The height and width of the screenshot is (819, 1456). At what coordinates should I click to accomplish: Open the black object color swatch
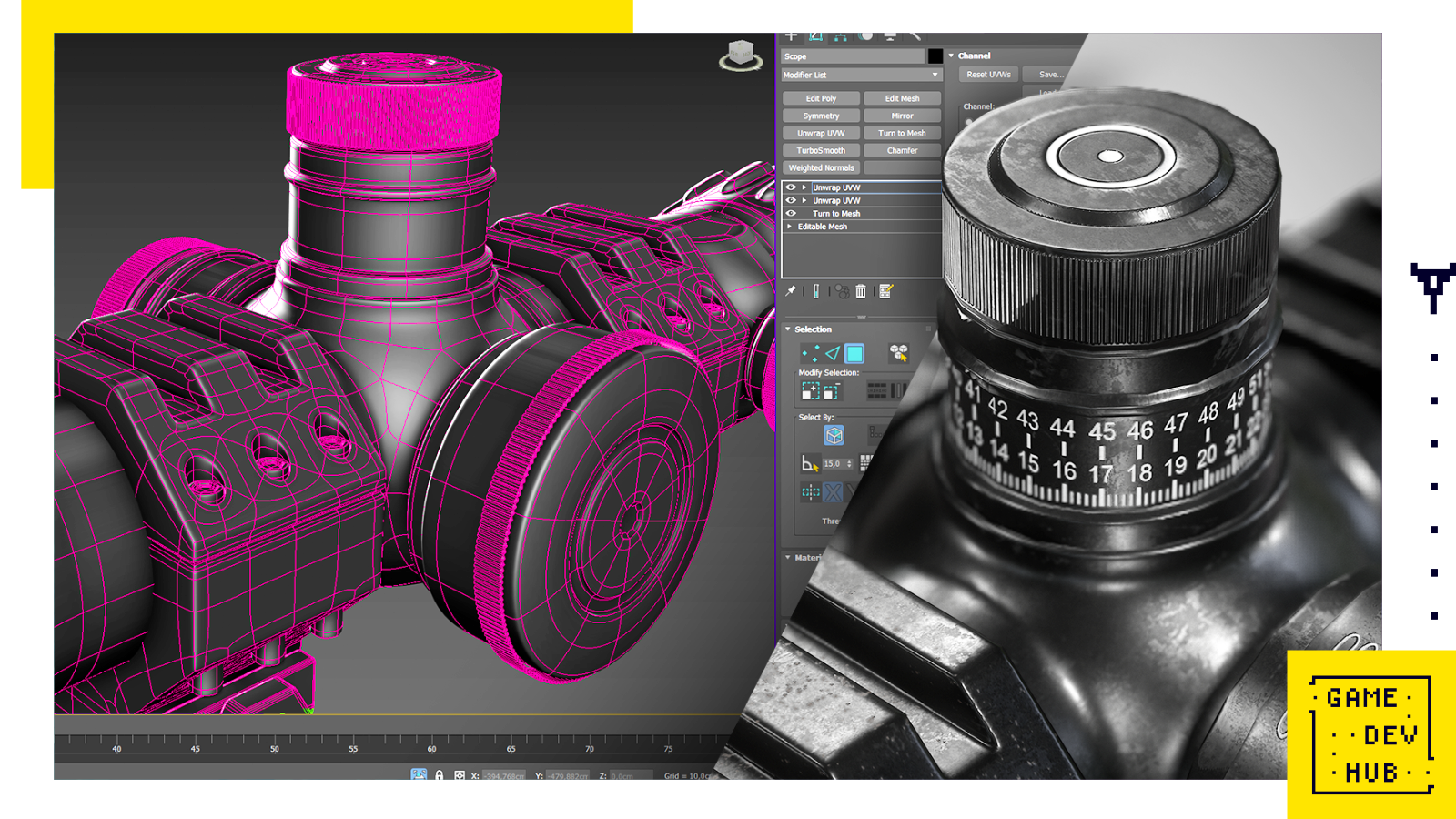(x=935, y=56)
